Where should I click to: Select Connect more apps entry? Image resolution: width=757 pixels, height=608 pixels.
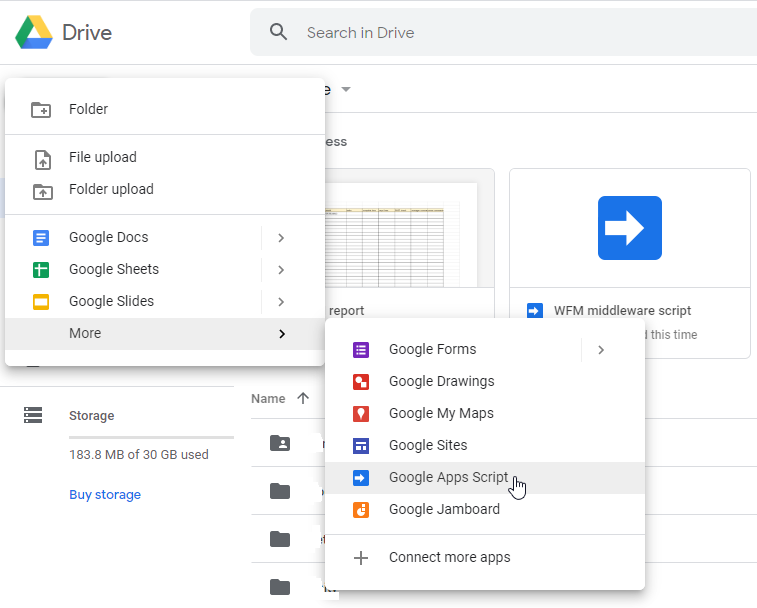coord(485,557)
